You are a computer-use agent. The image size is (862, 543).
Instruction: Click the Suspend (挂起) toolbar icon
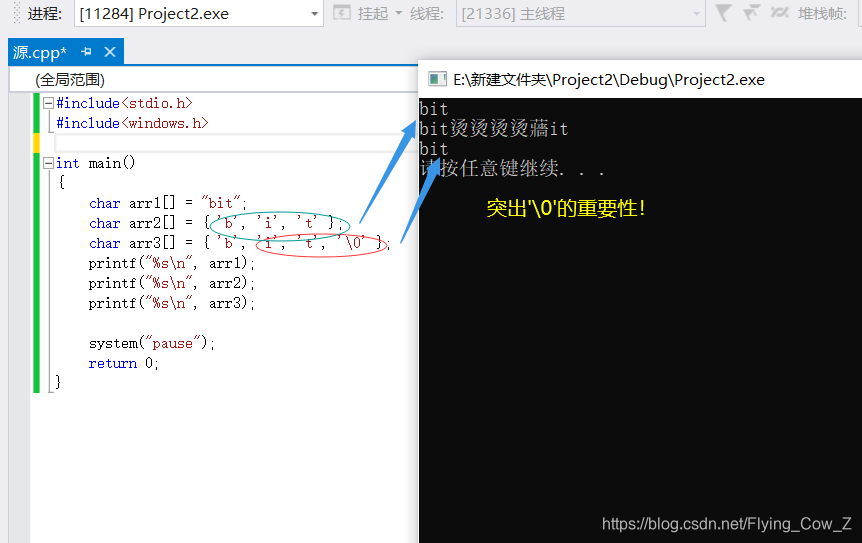(x=342, y=13)
